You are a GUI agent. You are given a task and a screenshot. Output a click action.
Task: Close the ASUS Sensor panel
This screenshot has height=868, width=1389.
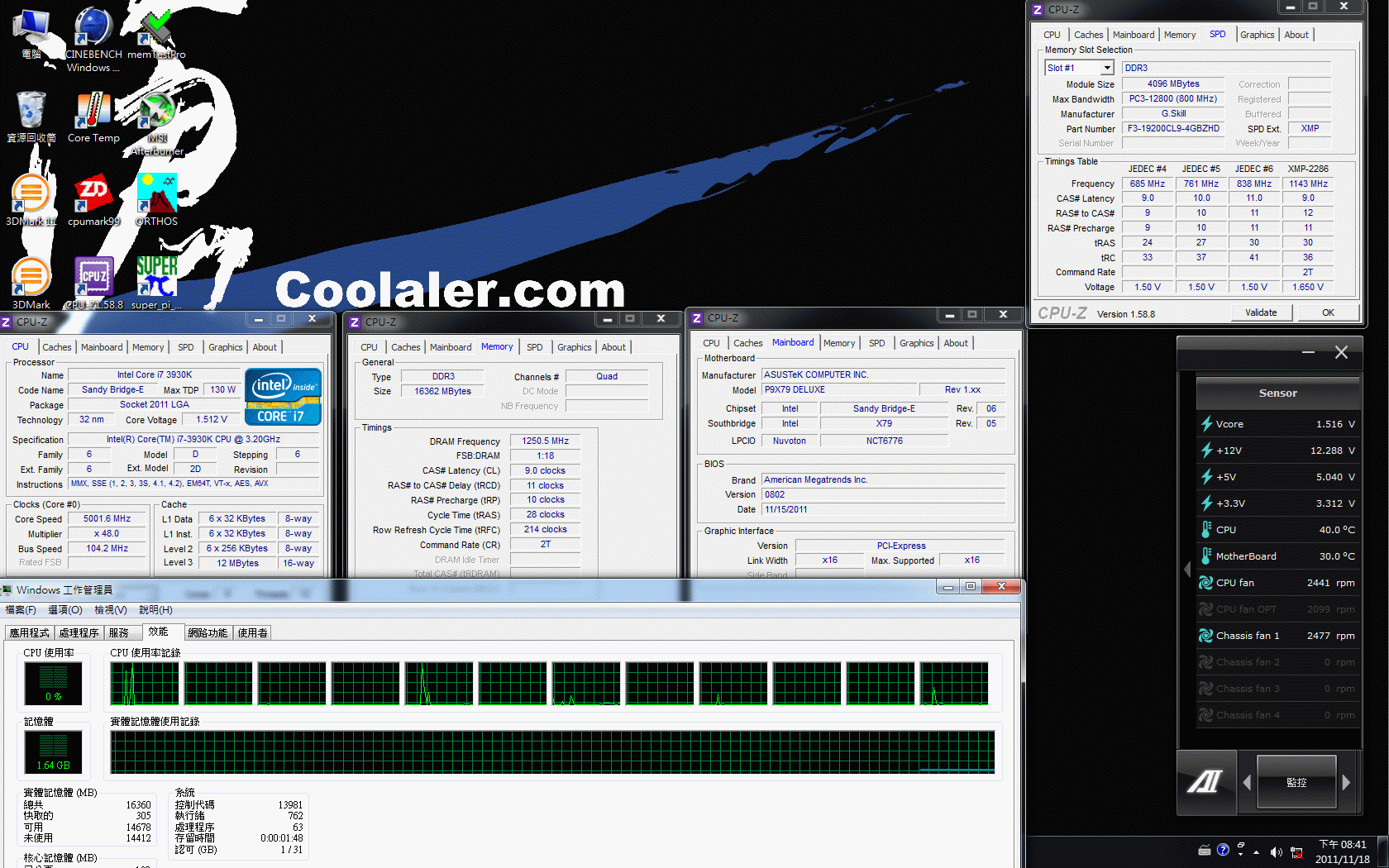1341,352
